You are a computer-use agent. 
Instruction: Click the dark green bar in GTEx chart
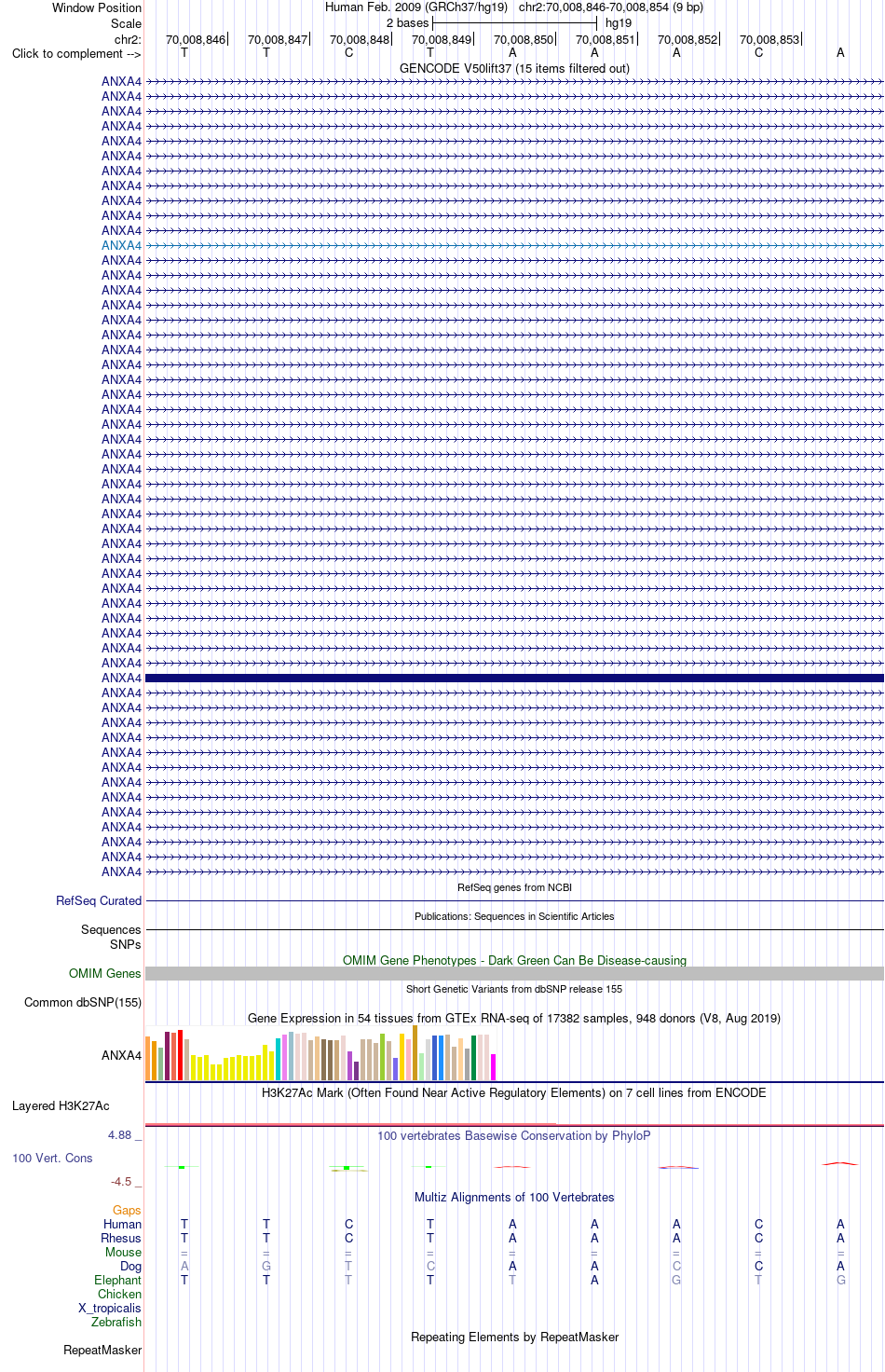(474, 1058)
